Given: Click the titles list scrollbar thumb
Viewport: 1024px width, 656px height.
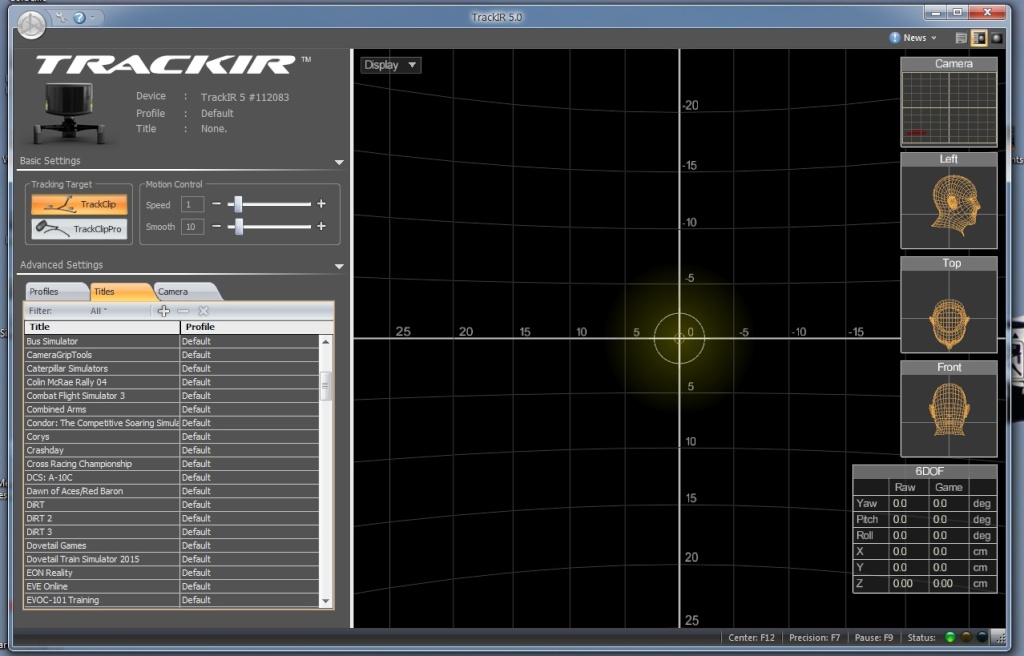Looking at the screenshot, I should (325, 385).
